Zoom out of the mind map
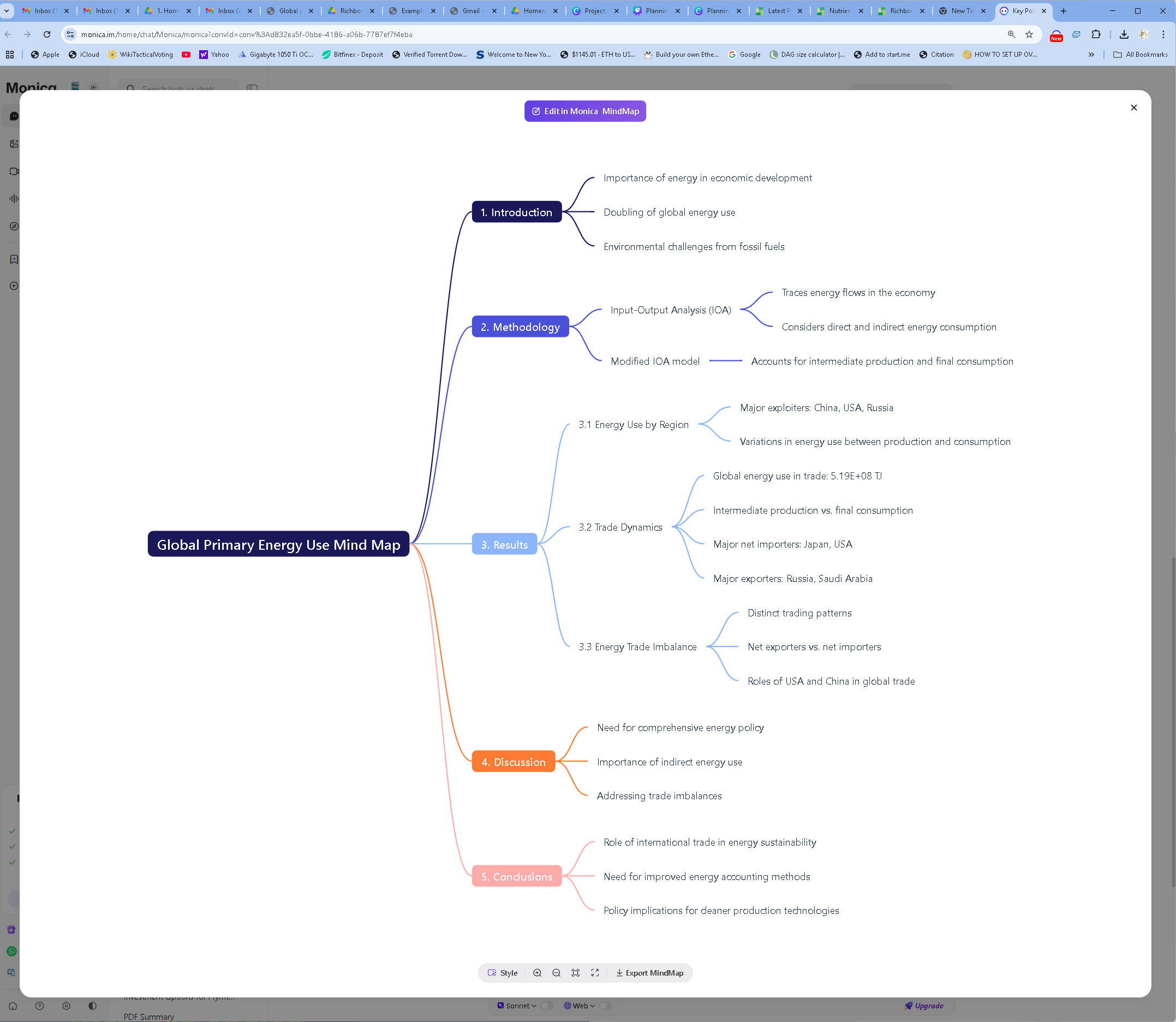 [557, 973]
